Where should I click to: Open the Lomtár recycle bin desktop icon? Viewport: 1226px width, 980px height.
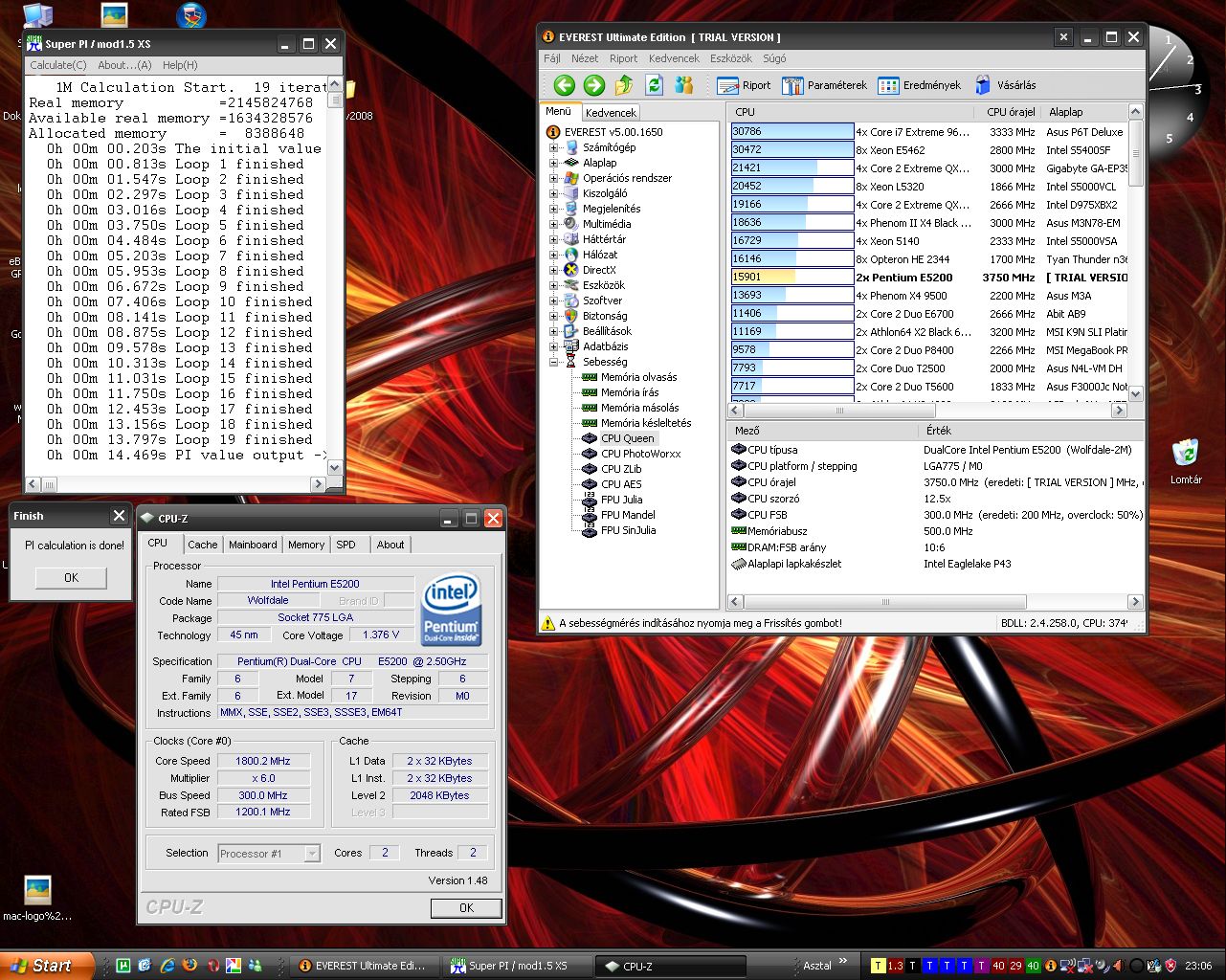coord(1185,460)
